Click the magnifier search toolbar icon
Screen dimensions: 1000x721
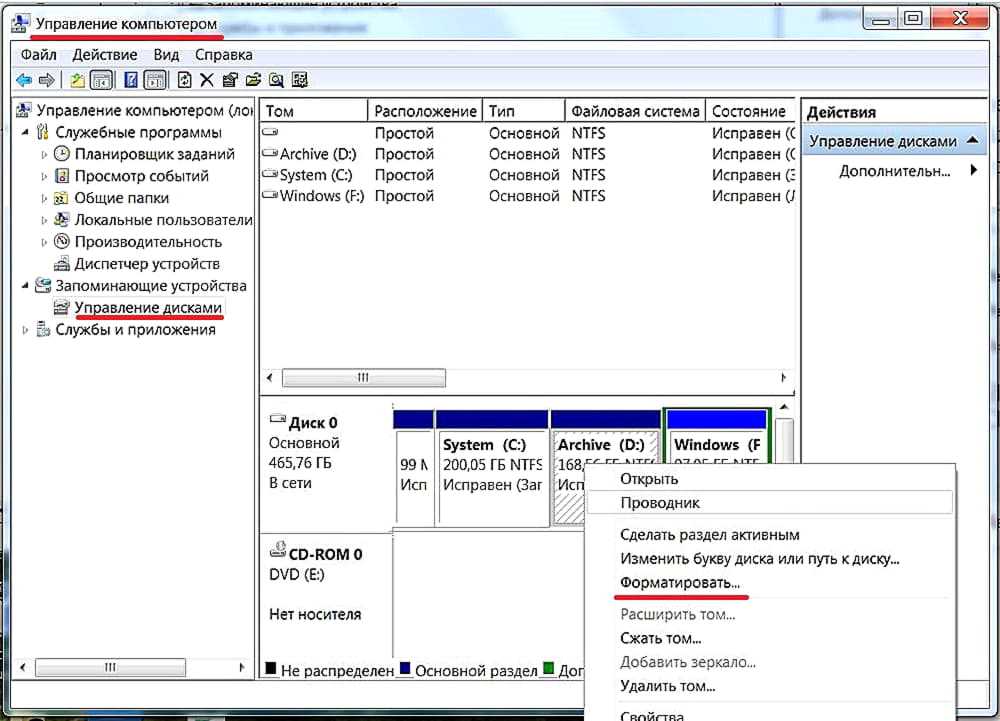[276, 81]
